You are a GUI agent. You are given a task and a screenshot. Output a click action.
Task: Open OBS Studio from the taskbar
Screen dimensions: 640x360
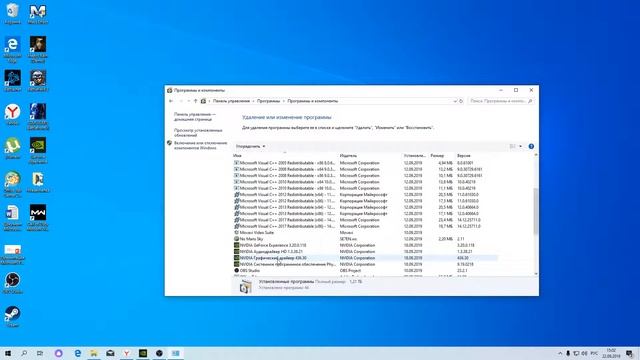click(159, 353)
